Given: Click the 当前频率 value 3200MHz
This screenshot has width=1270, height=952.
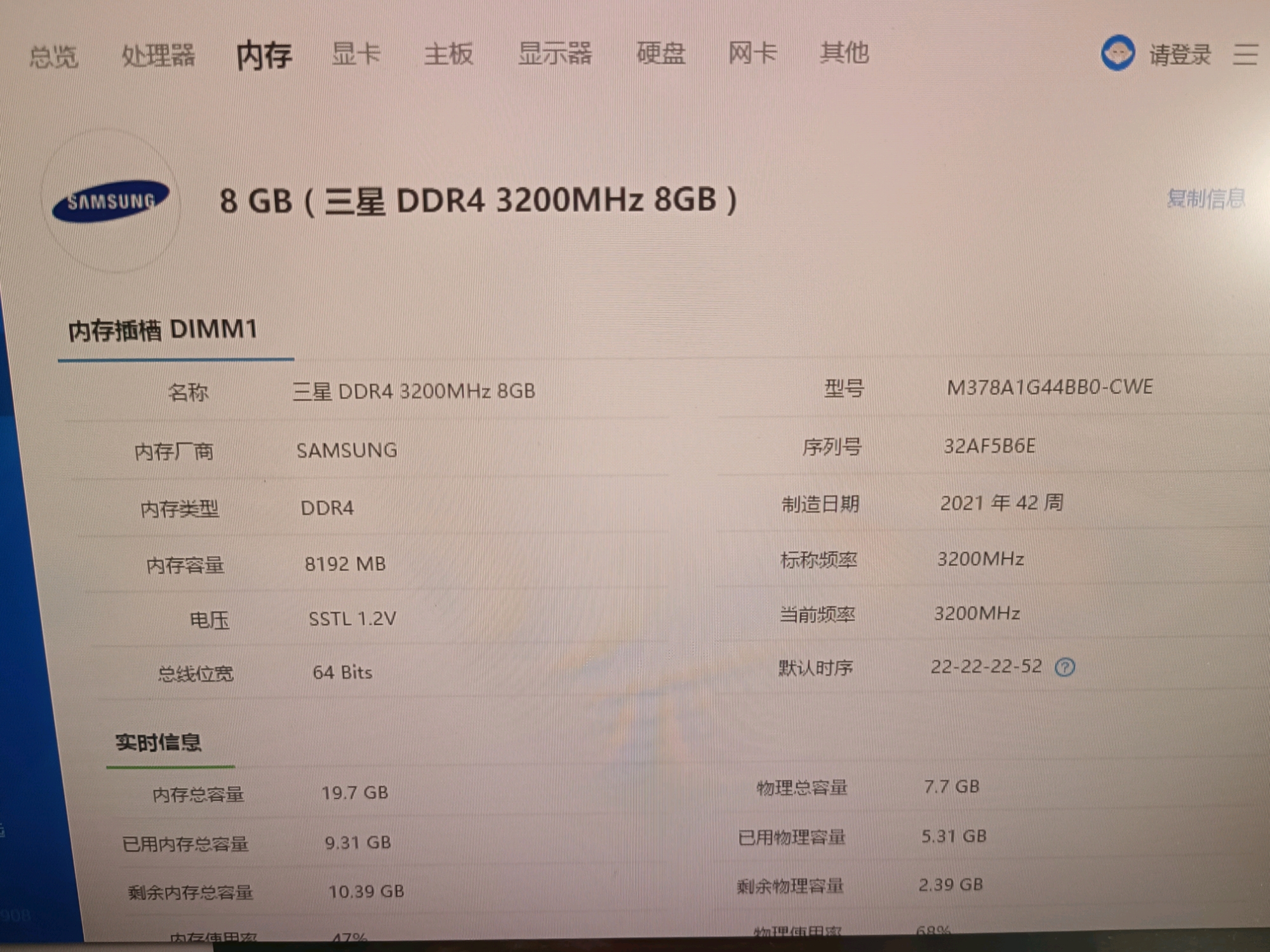Looking at the screenshot, I should point(977,613).
